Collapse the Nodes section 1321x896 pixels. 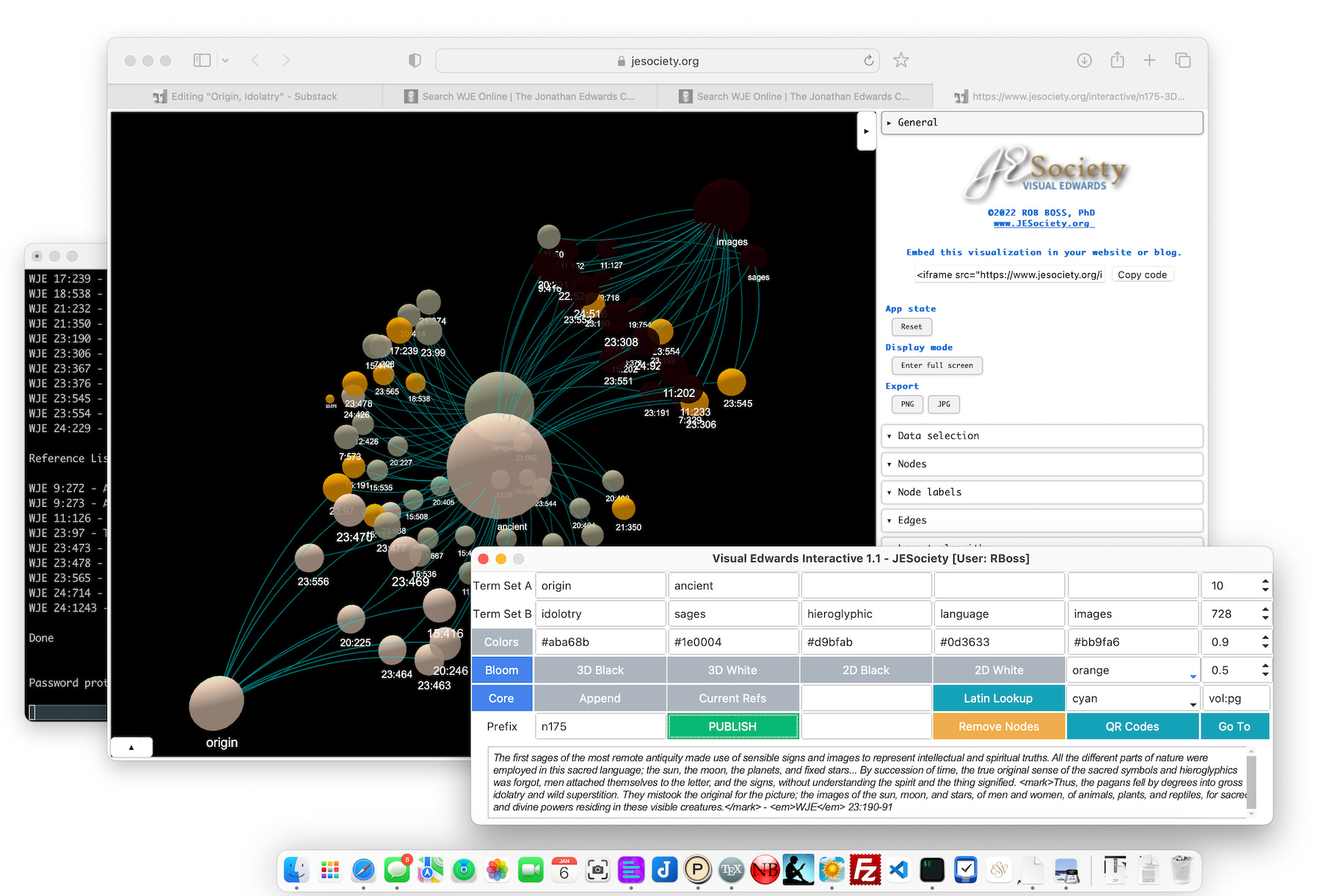tap(1041, 464)
